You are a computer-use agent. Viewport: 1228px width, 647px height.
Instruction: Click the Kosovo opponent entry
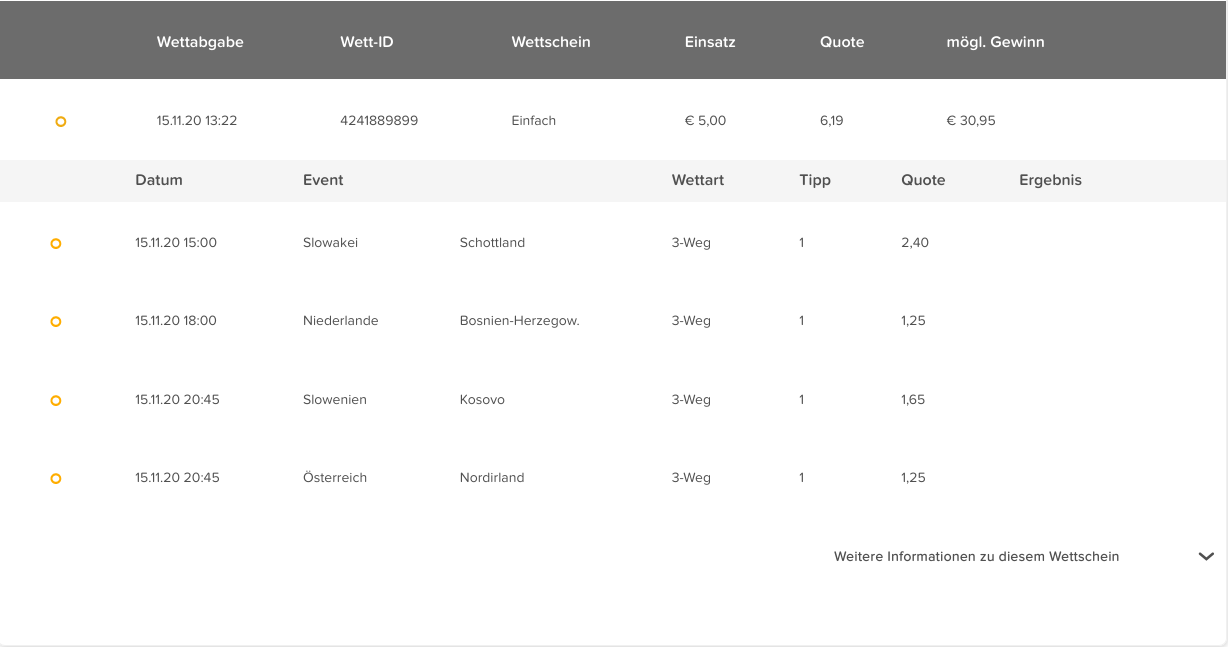click(x=482, y=399)
